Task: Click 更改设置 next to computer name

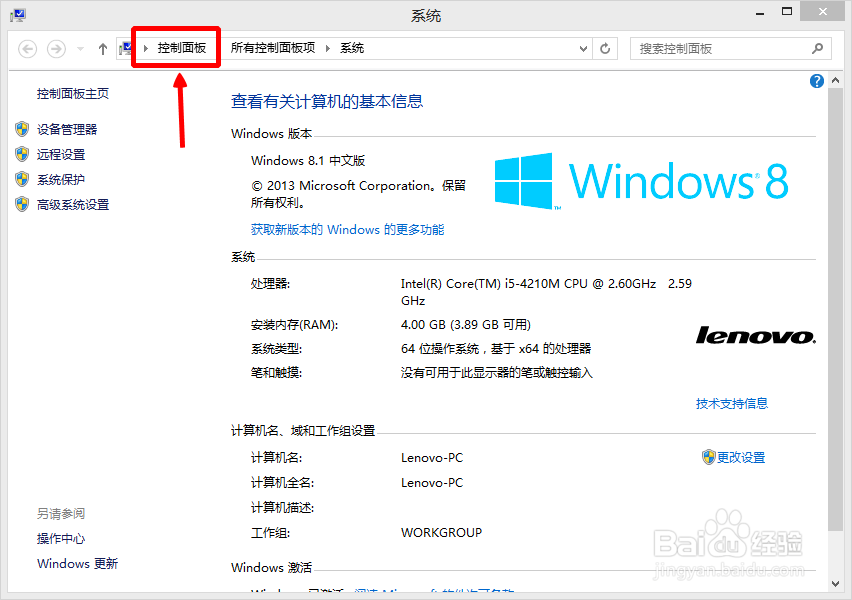Action: coord(741,458)
